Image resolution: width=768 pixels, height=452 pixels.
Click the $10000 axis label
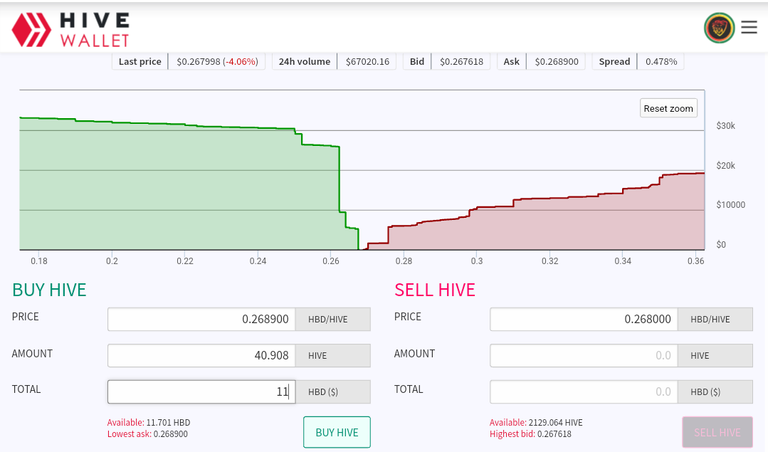click(x=730, y=205)
